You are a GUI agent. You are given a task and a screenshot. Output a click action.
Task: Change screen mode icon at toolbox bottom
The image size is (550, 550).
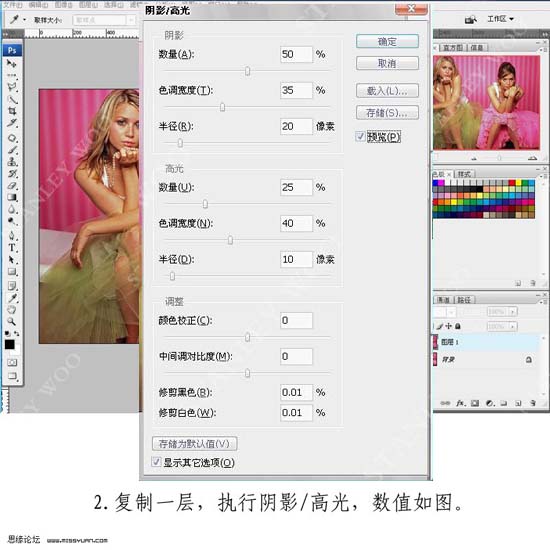[x=12, y=376]
